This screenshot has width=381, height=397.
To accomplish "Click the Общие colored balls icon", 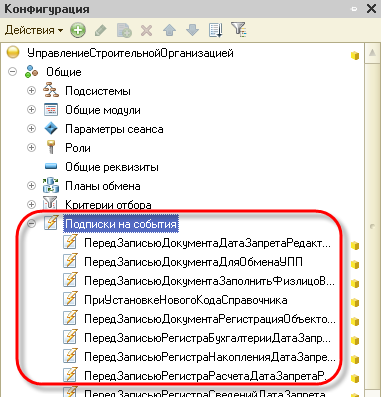I will tap(32, 72).
